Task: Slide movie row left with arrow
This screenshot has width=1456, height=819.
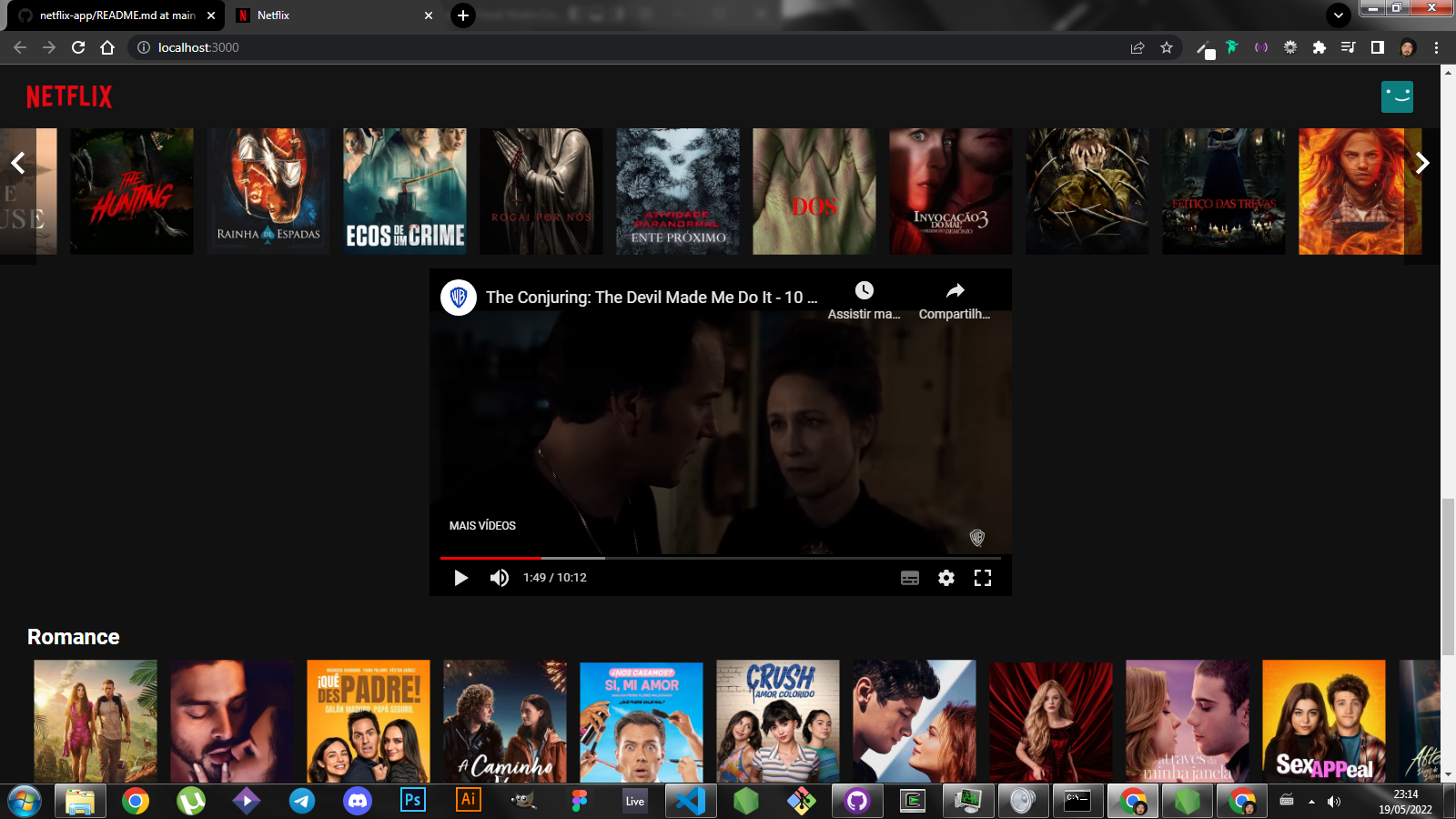Action: (18, 163)
